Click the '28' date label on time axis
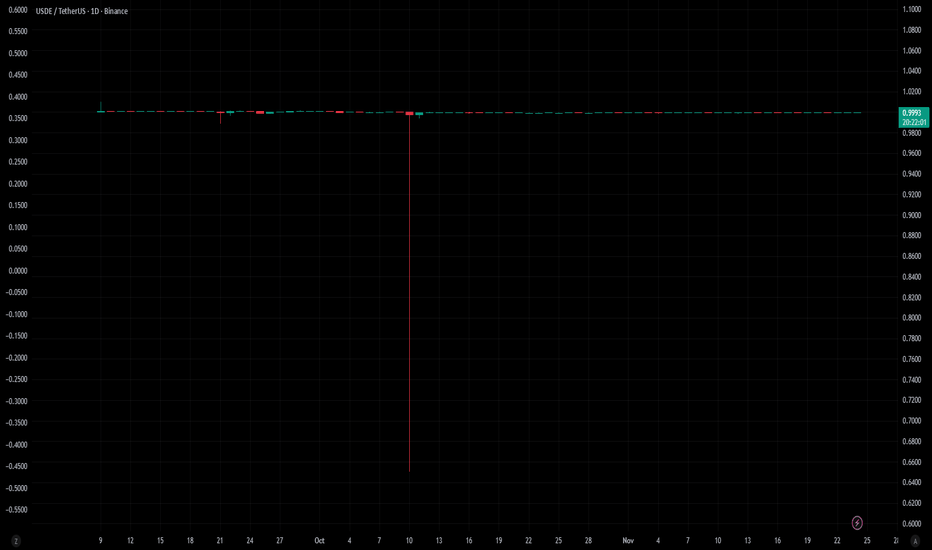The height and width of the screenshot is (550, 932). point(588,540)
